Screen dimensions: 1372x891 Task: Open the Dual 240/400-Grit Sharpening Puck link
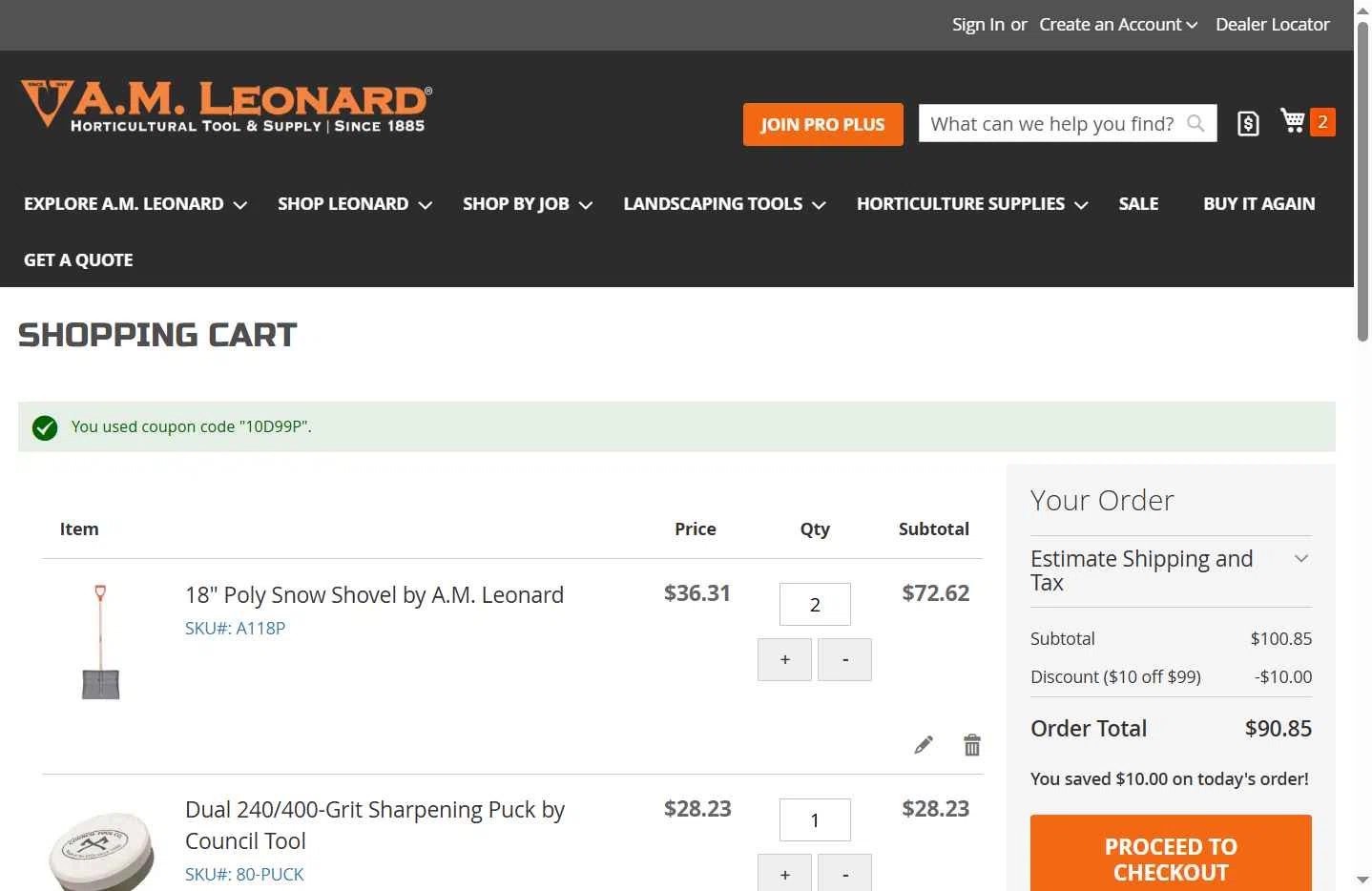click(x=375, y=825)
